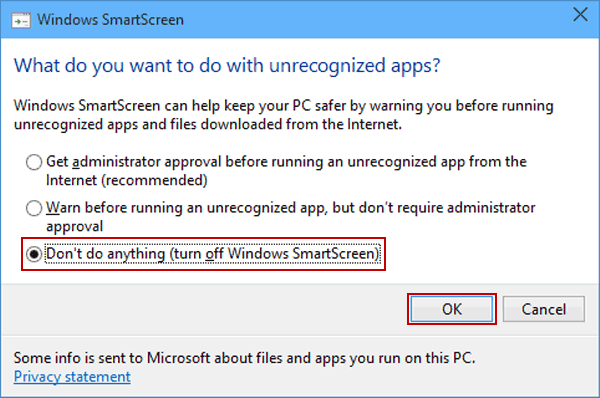The image size is (600, 398).
Task: Open the Privacy statement link
Action: (x=72, y=377)
